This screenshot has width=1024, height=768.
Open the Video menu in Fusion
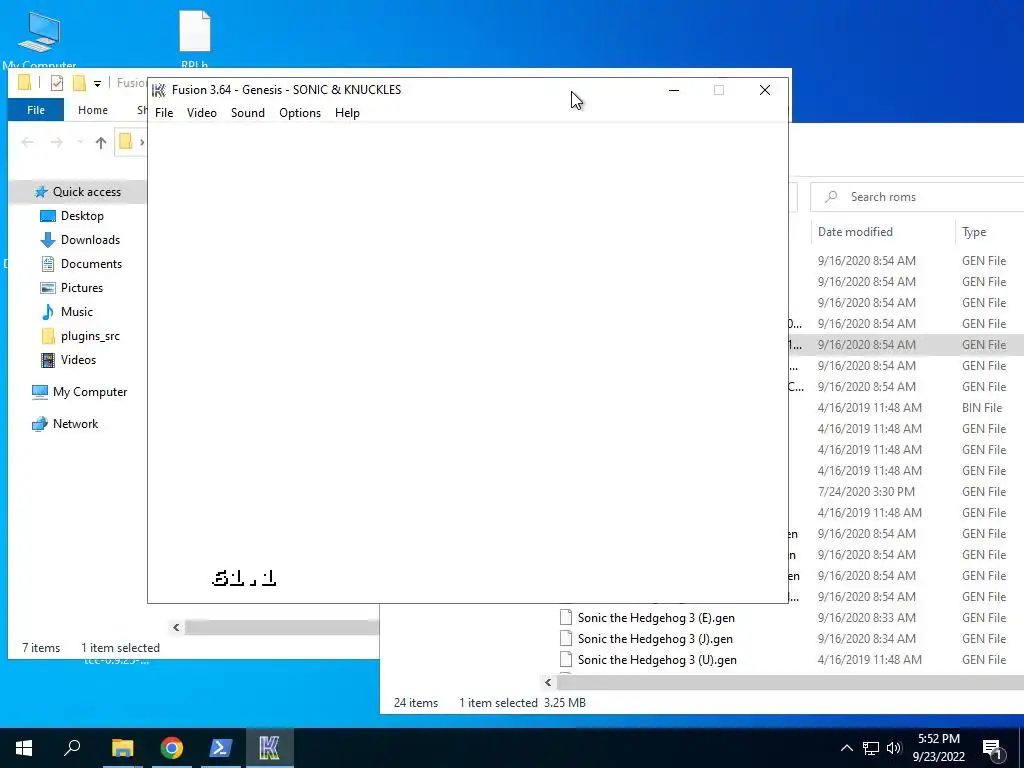click(x=202, y=113)
